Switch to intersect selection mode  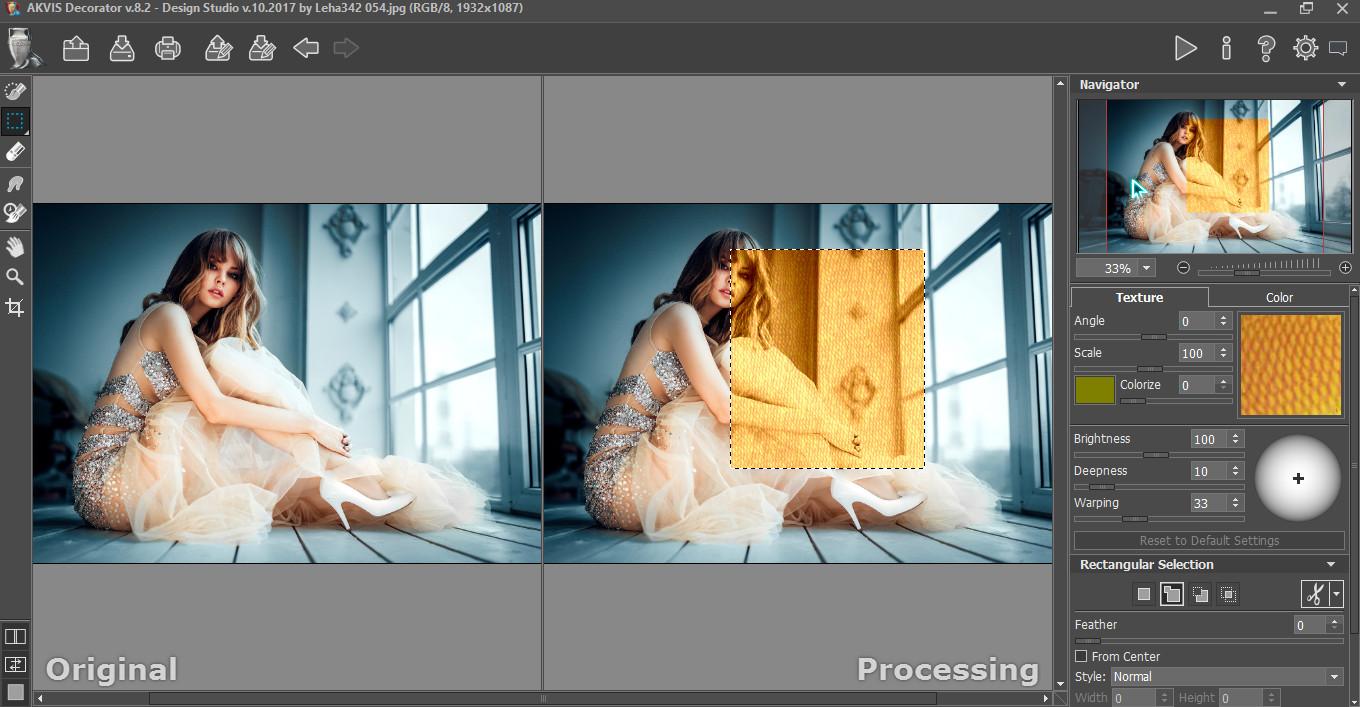[1229, 595]
